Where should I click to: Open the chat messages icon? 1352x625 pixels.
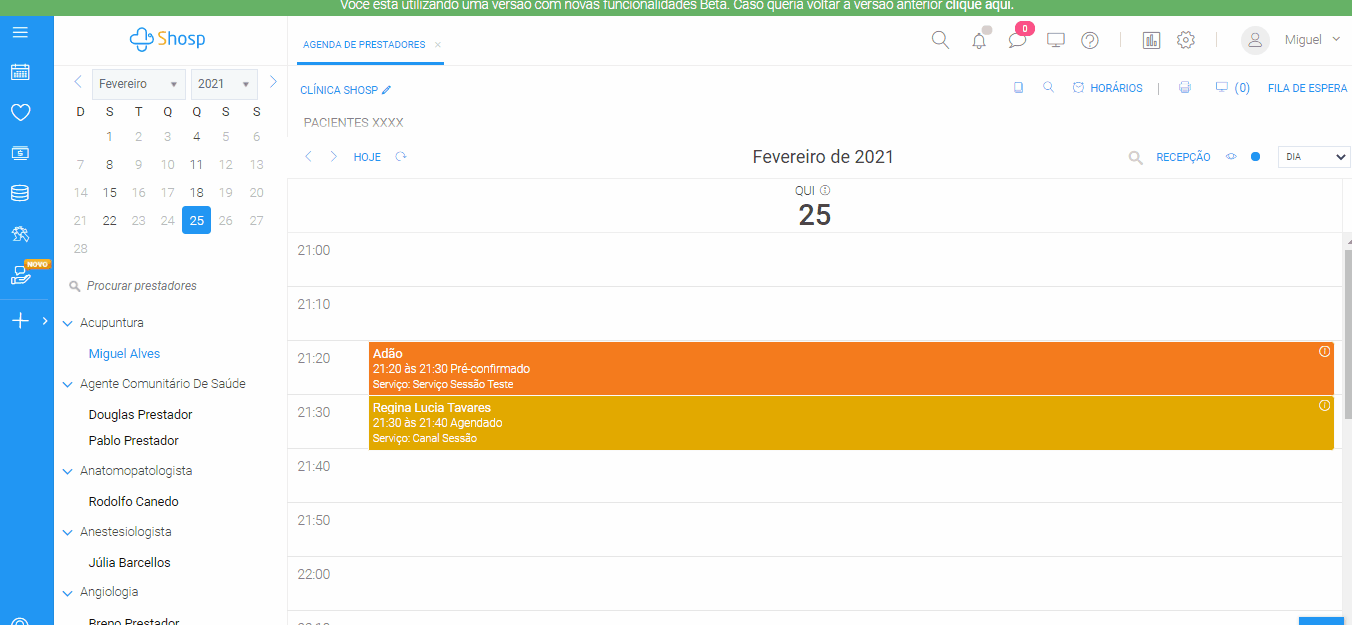[1017, 41]
